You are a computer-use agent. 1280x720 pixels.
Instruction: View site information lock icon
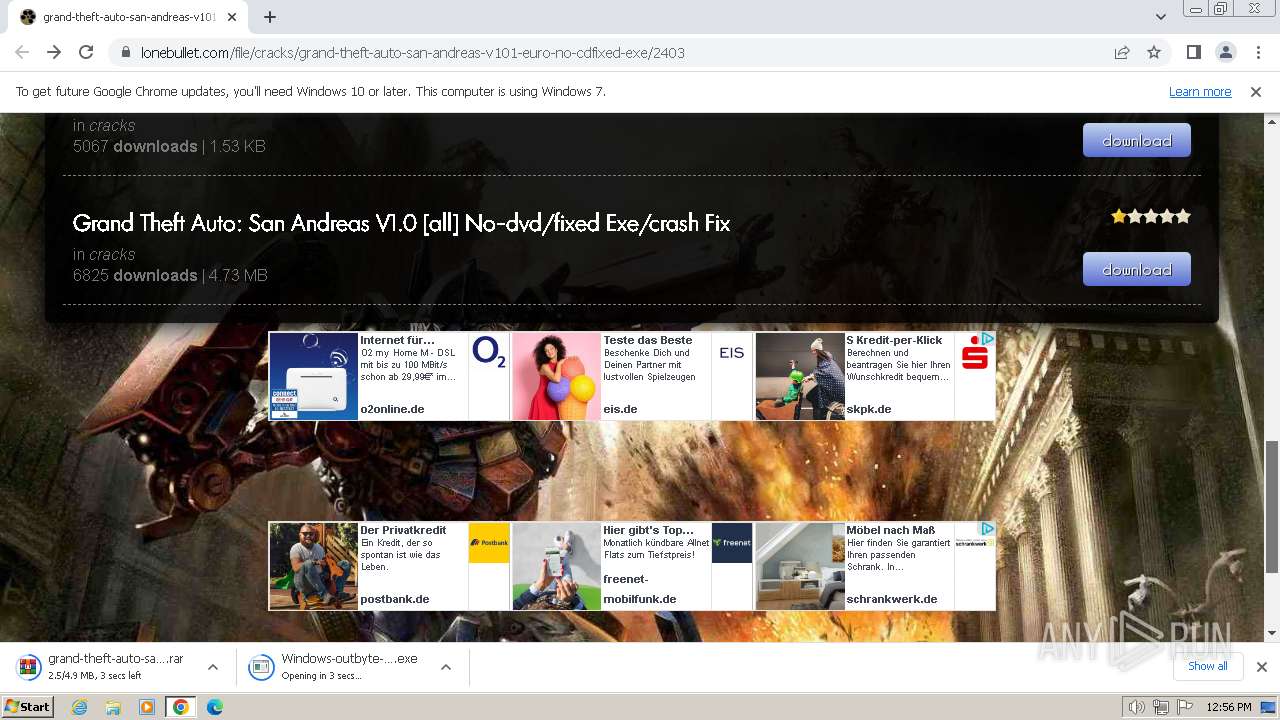click(x=125, y=52)
